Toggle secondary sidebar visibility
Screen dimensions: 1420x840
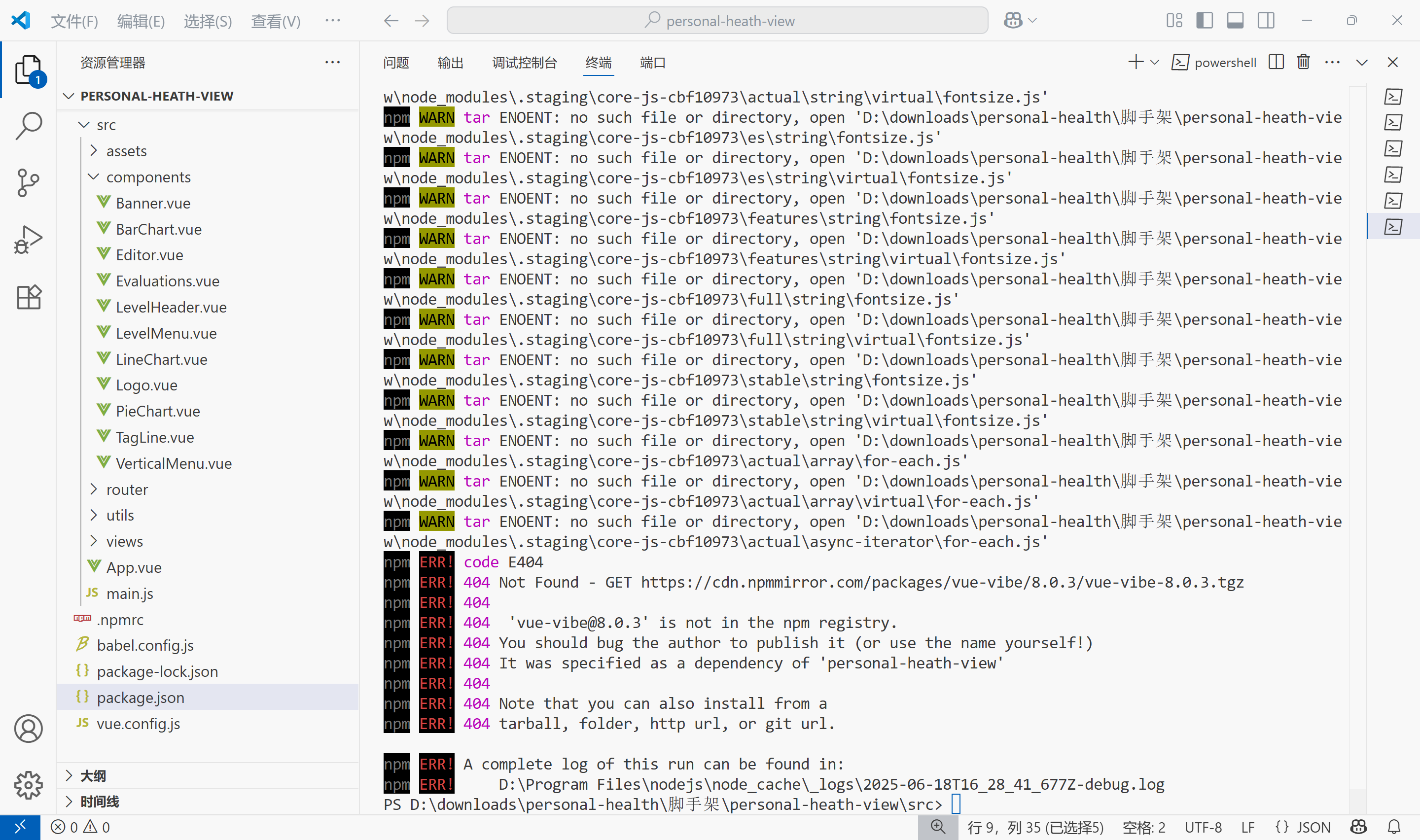click(x=1266, y=21)
